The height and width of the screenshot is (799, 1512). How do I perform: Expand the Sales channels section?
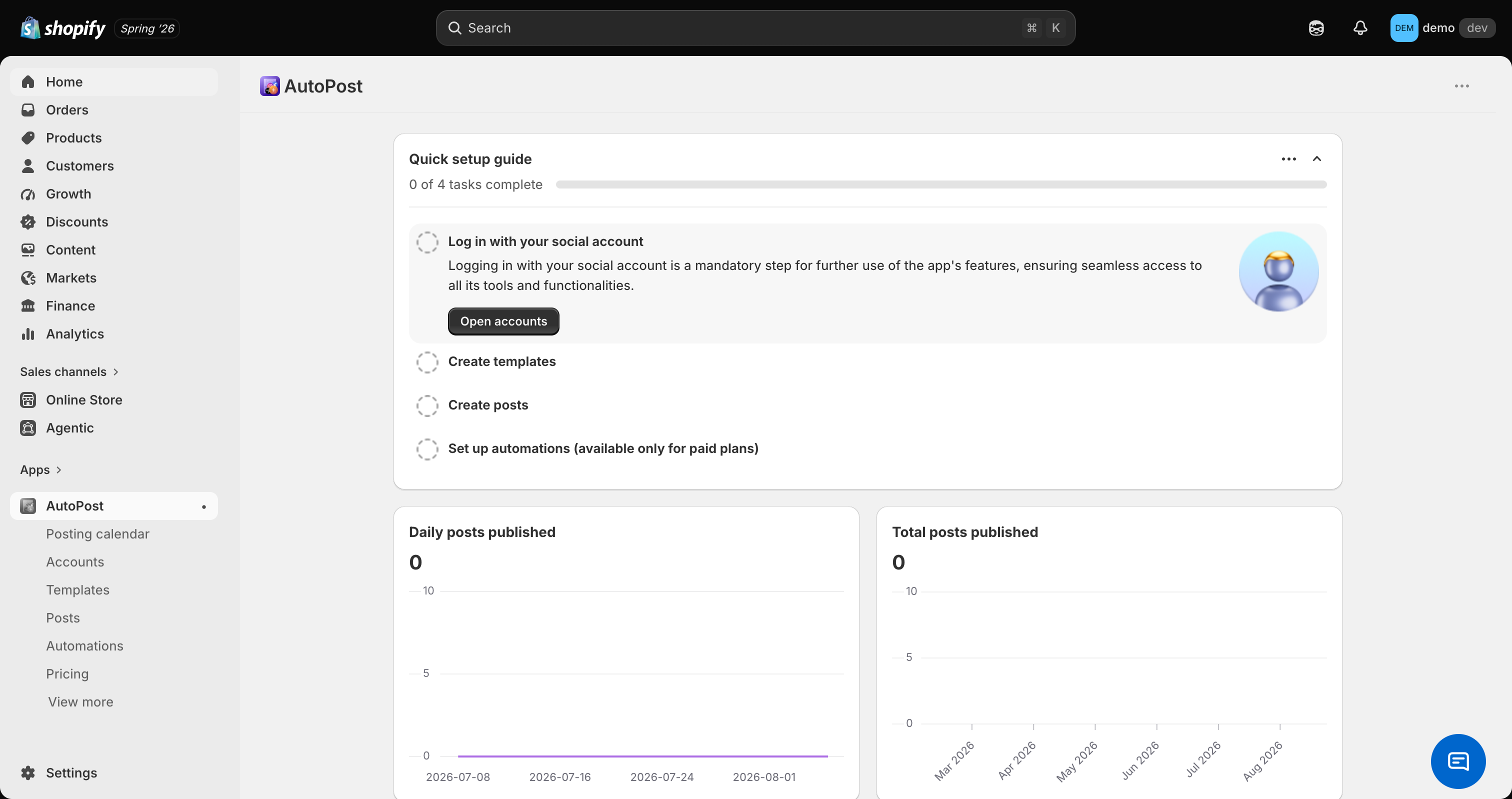tap(69, 371)
